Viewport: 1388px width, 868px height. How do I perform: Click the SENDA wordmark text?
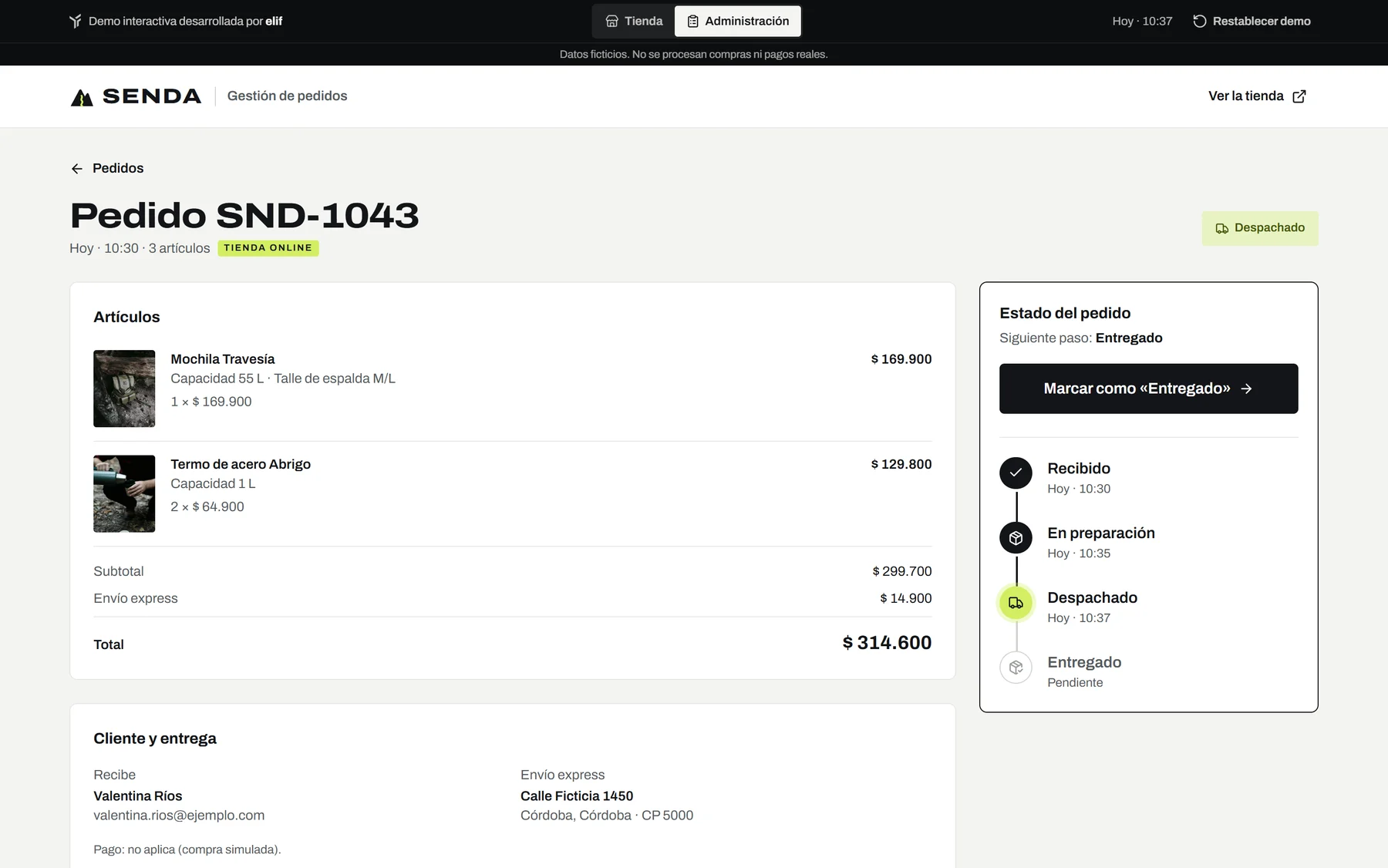(152, 96)
